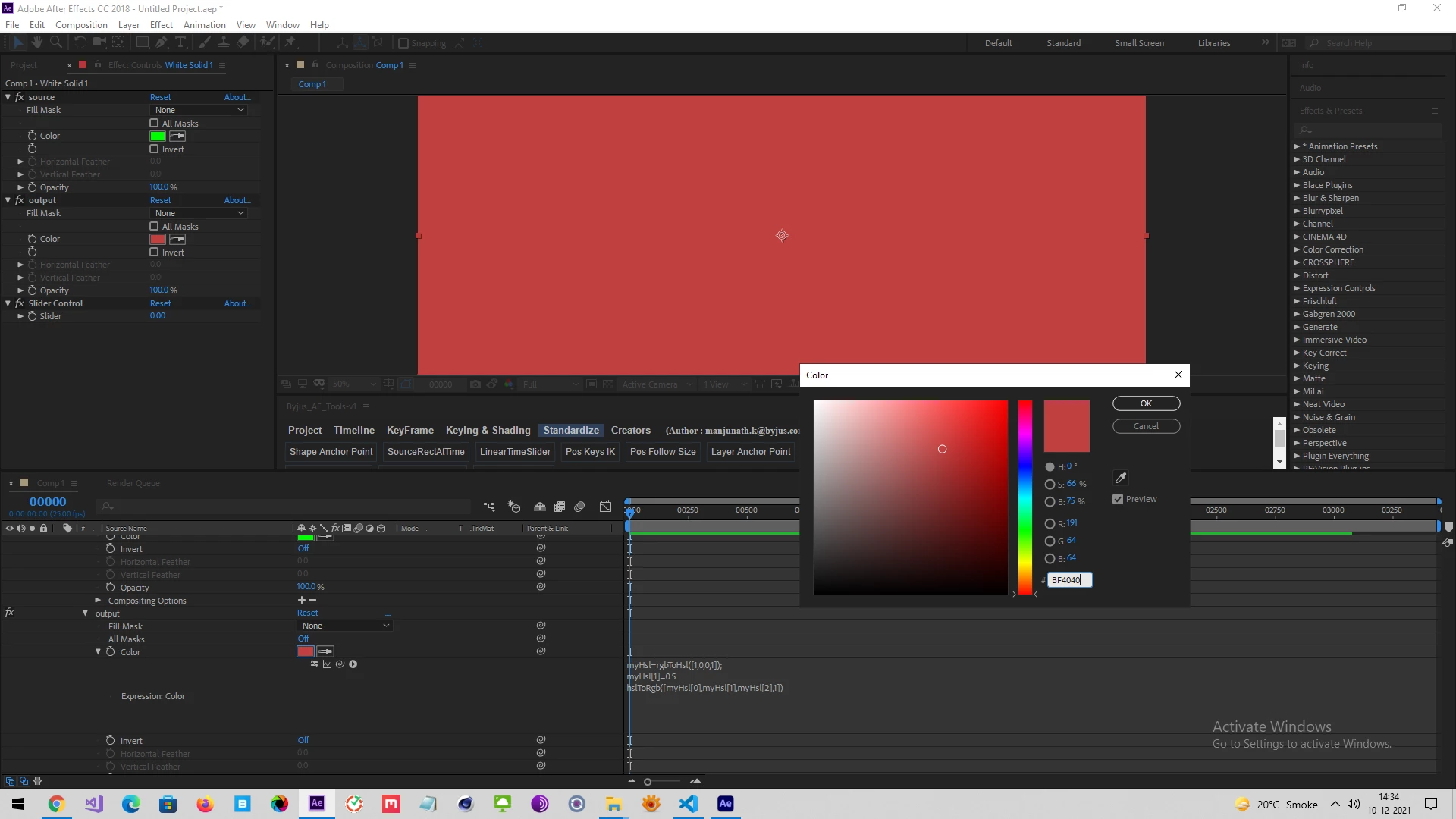
Task: Open the Animation menu
Action: (204, 25)
